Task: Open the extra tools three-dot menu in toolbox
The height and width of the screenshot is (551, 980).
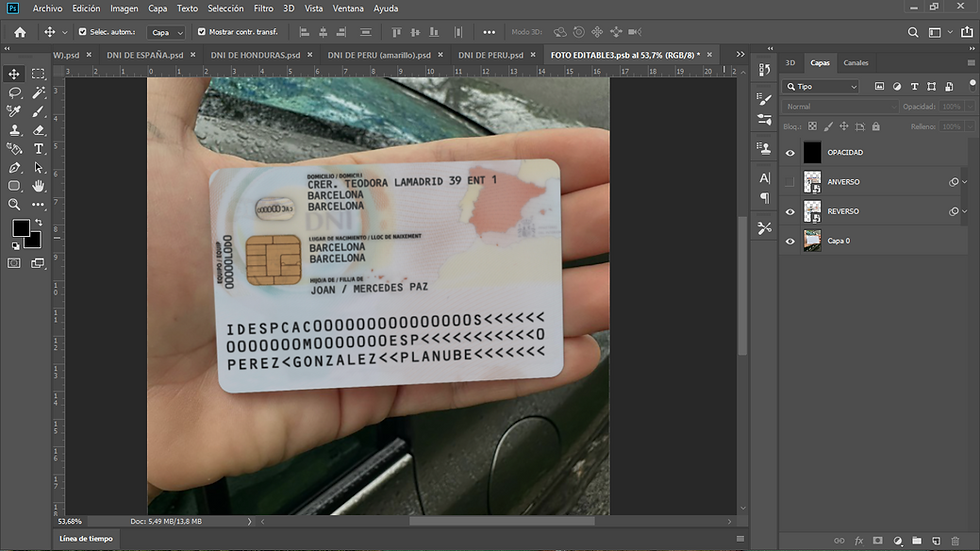Action: [x=38, y=204]
